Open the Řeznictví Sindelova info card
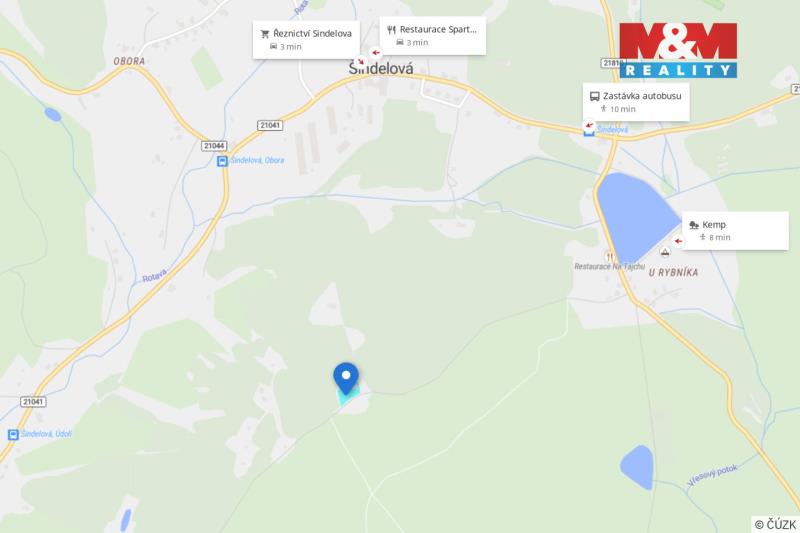This screenshot has width=800, height=533. click(x=306, y=40)
